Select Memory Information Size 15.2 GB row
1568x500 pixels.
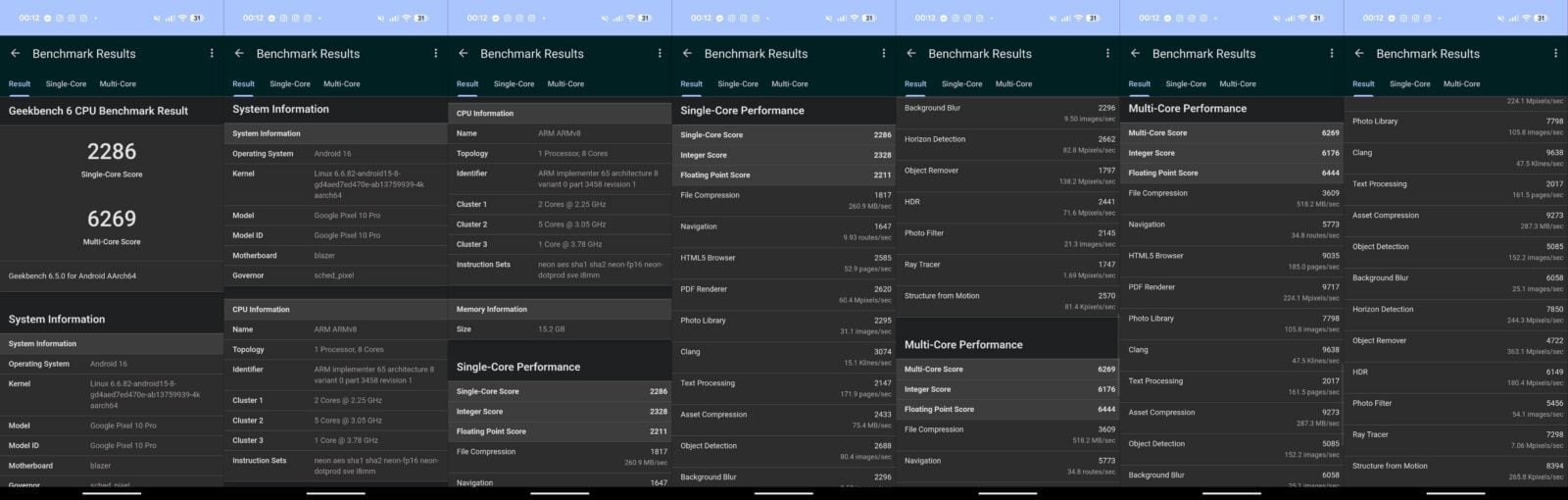click(560, 329)
